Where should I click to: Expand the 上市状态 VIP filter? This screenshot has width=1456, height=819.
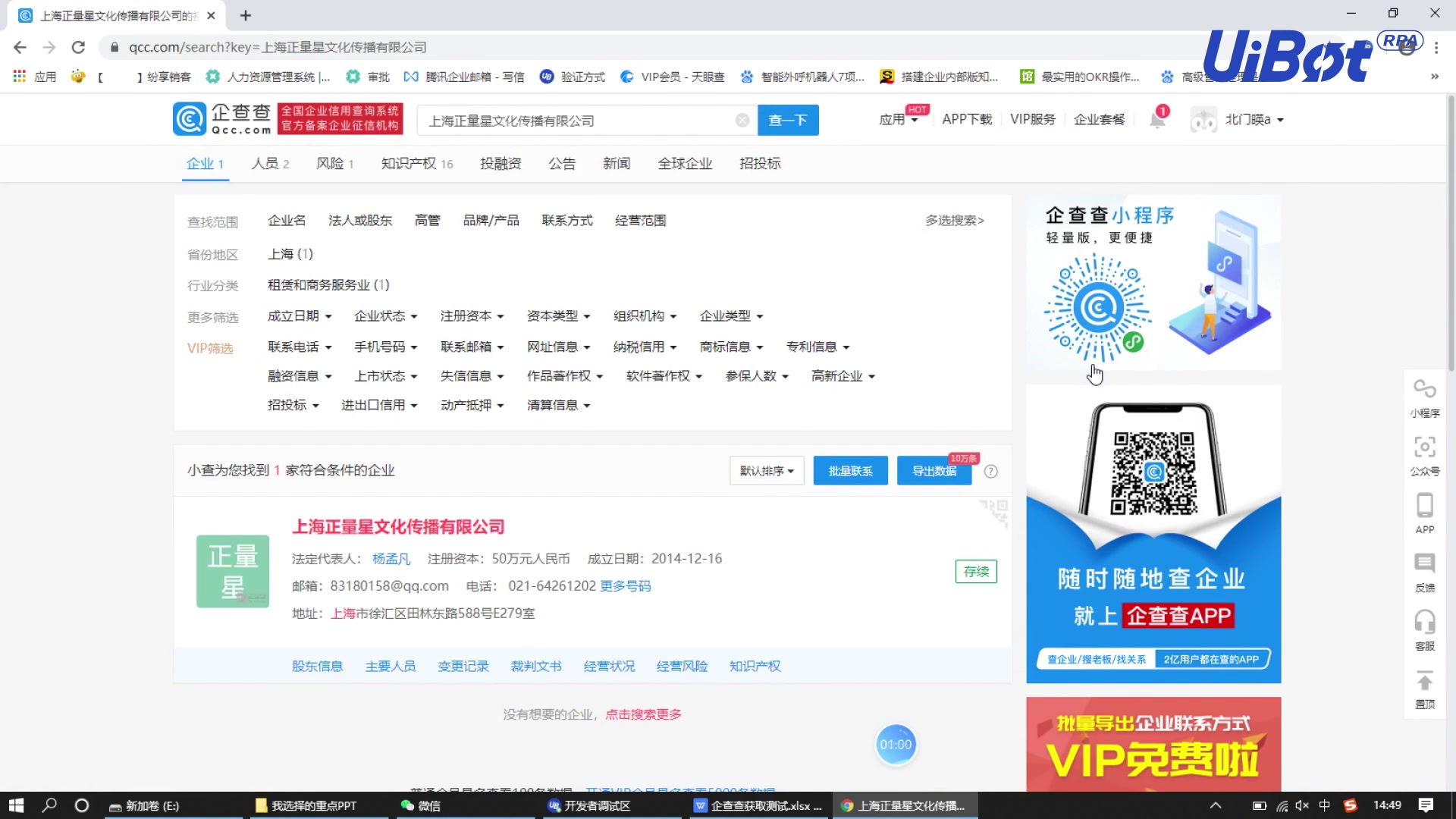tap(386, 376)
